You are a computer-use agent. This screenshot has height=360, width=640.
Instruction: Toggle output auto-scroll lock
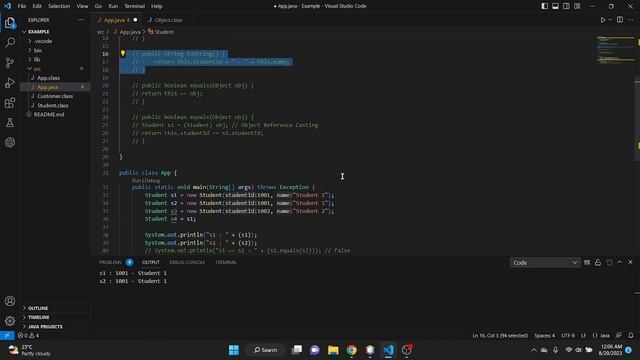point(598,262)
